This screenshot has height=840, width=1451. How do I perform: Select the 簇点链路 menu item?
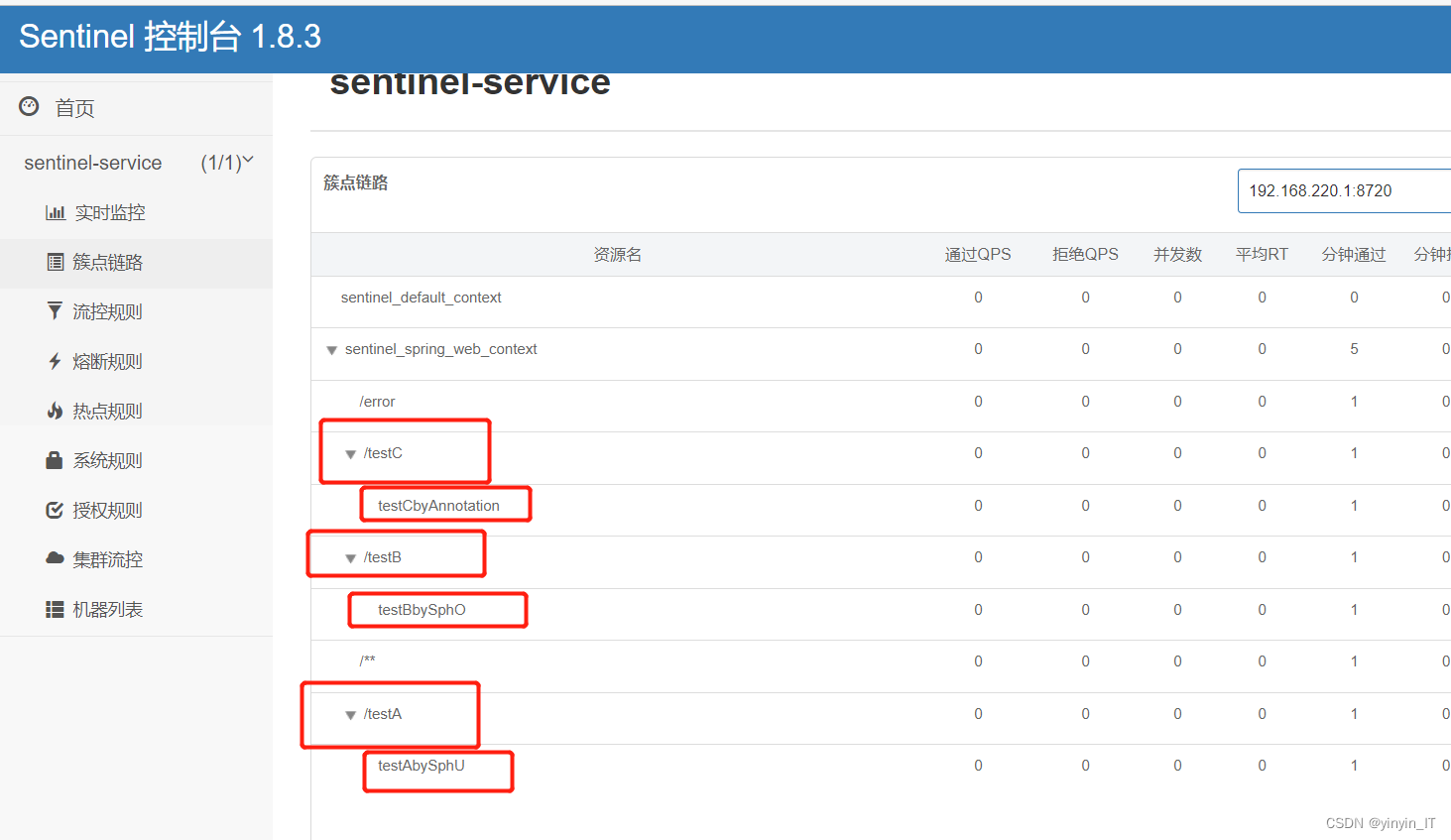108,262
